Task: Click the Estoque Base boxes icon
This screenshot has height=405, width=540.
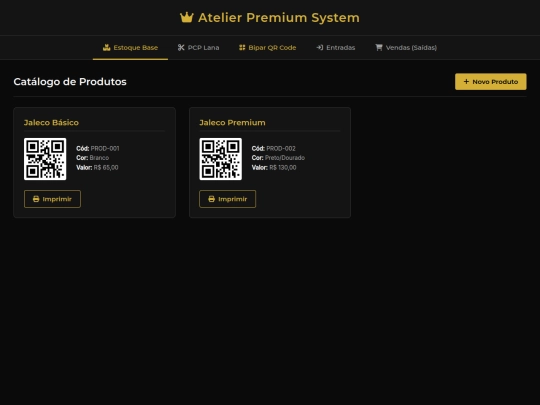Action: point(106,48)
